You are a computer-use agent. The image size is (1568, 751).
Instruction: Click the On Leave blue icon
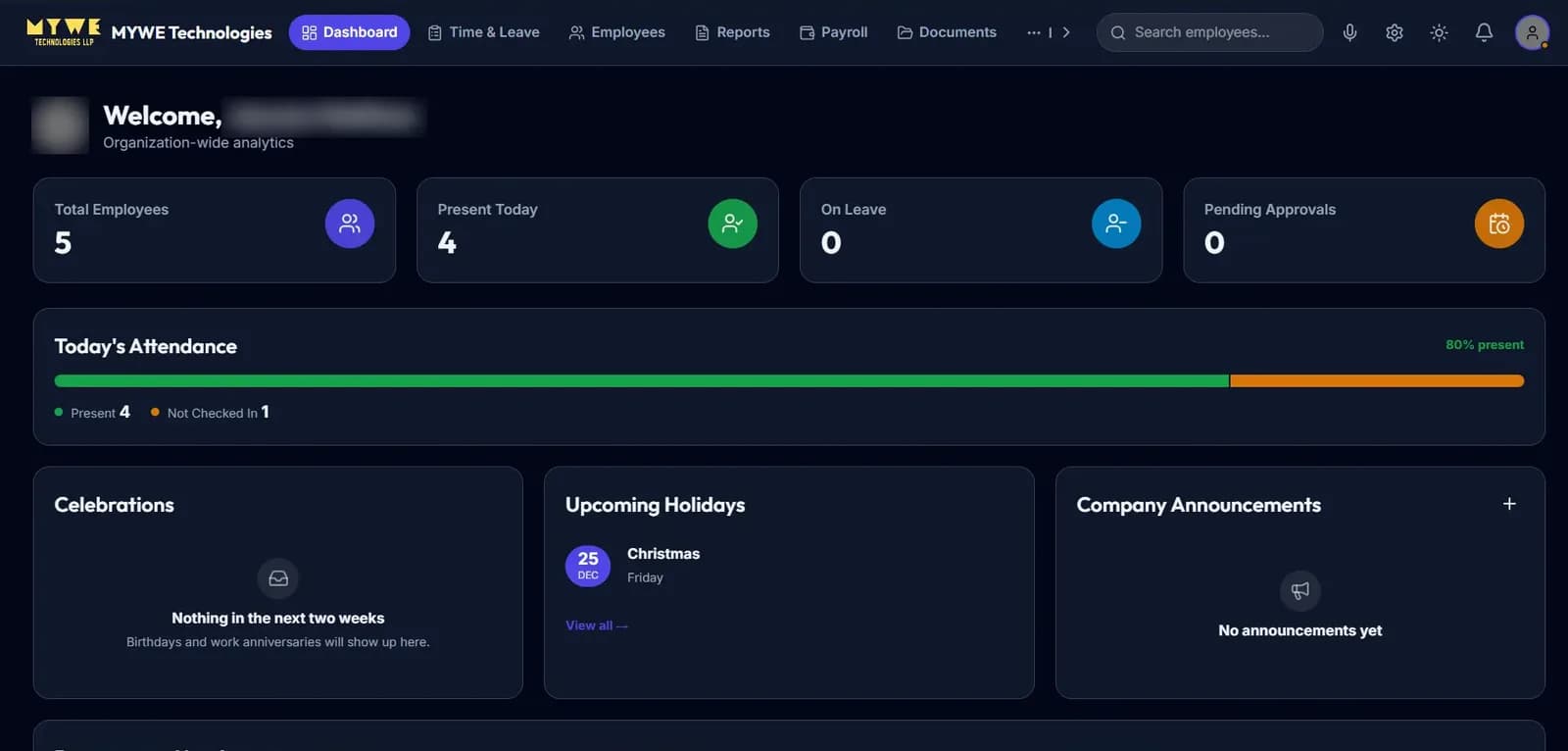pyautogui.click(x=1116, y=224)
